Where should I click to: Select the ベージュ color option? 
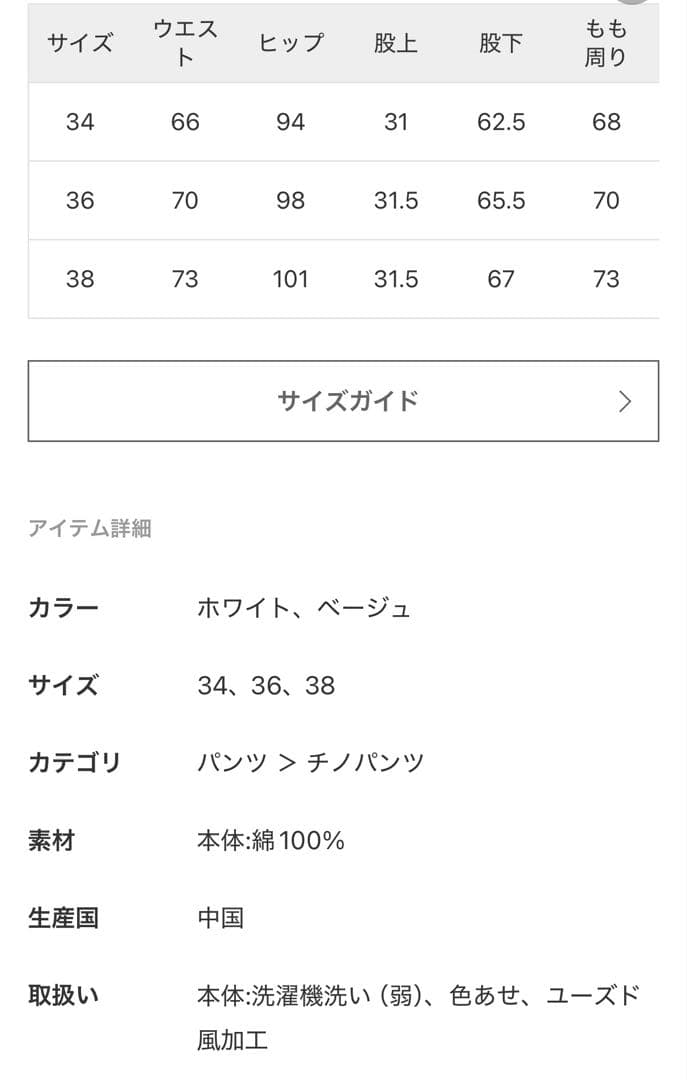364,607
